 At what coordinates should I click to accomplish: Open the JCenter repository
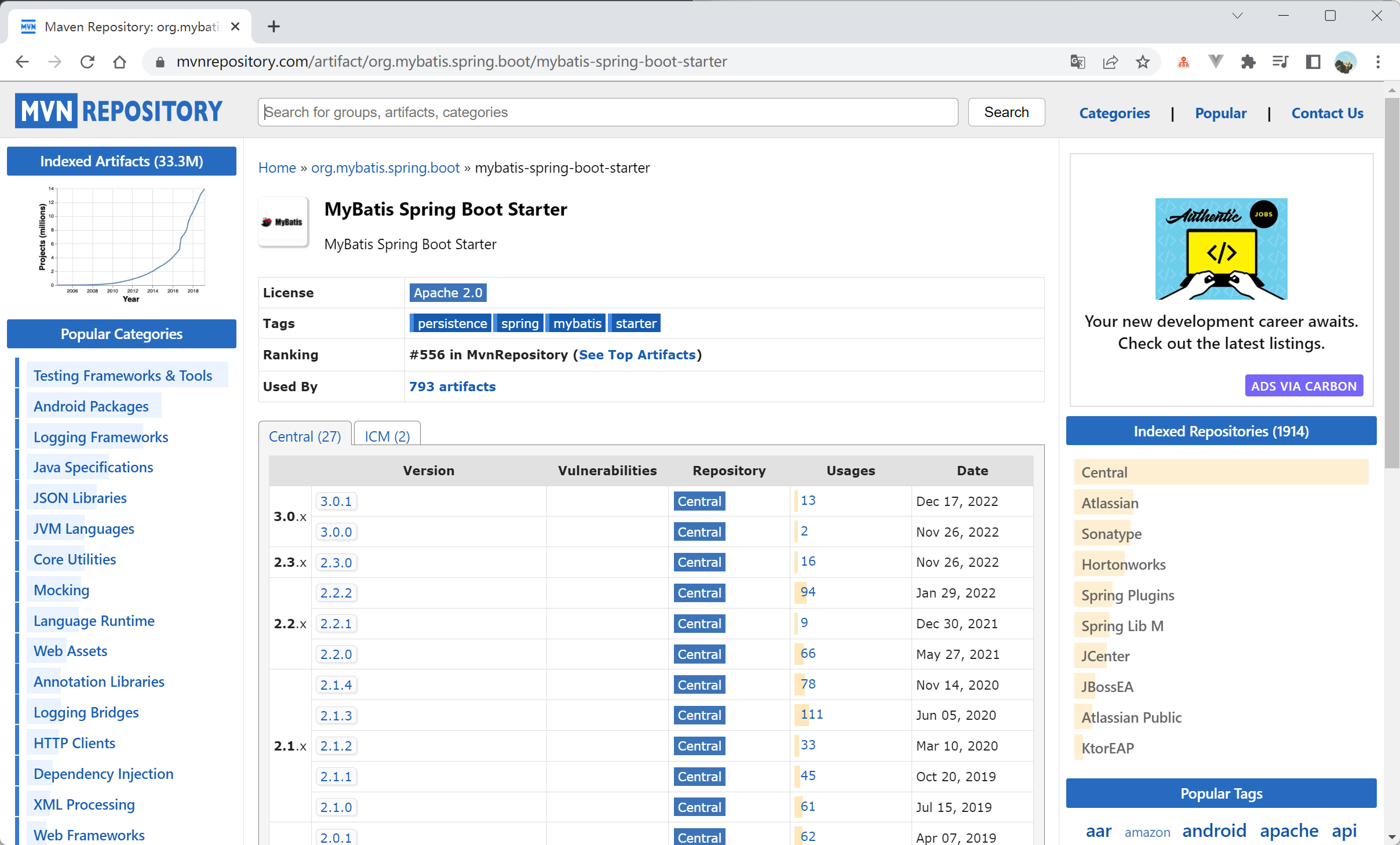point(1105,656)
